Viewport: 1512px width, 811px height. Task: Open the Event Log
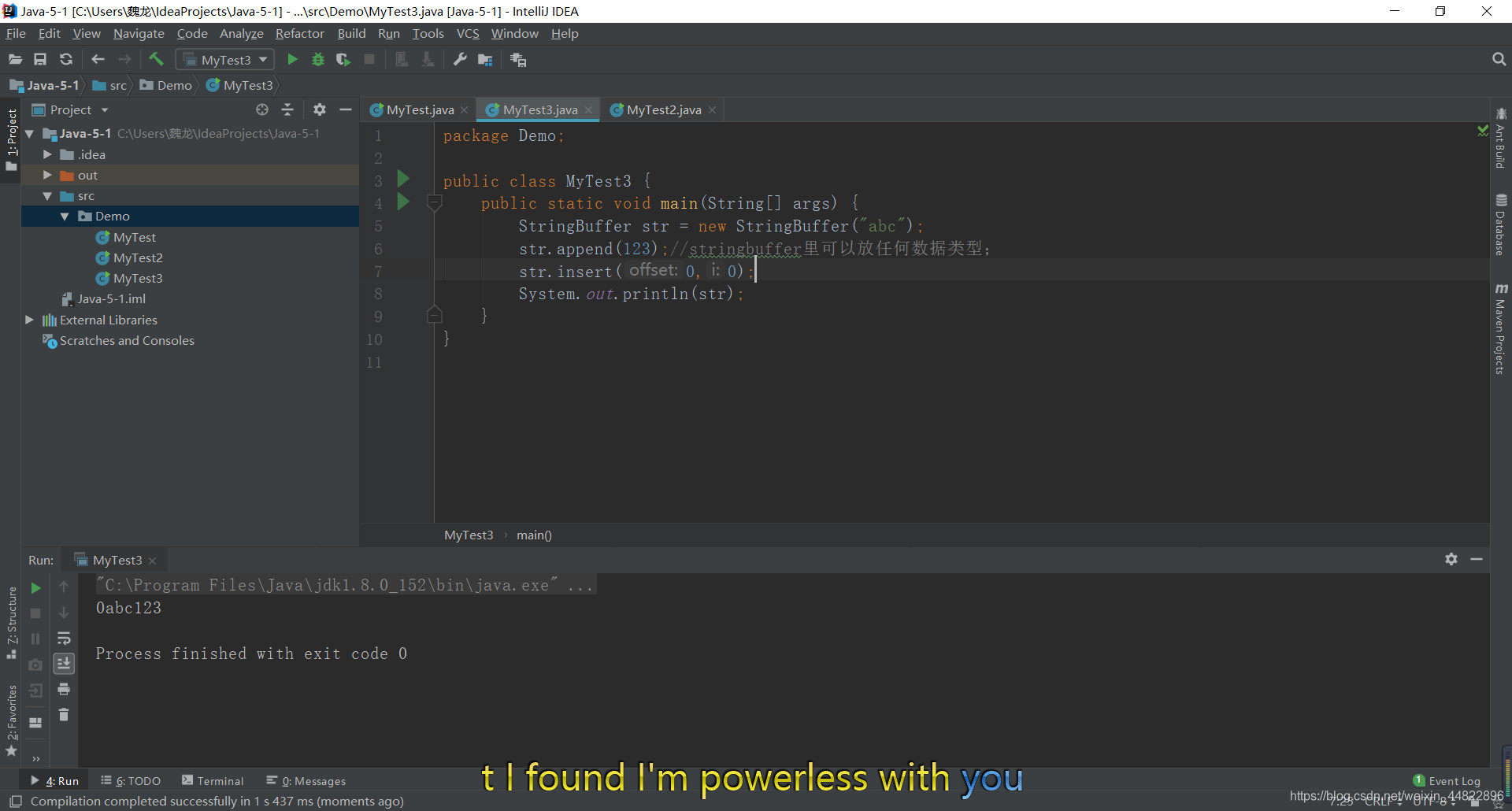(x=1447, y=781)
